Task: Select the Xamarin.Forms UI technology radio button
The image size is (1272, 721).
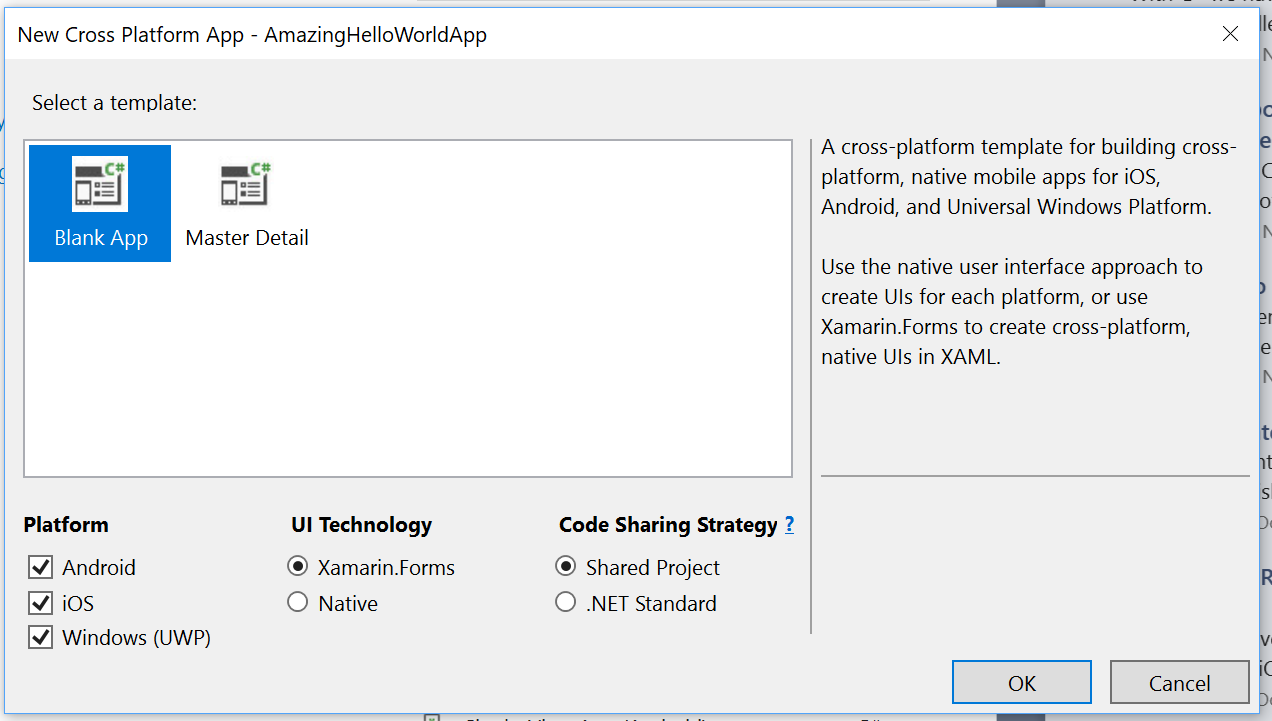Action: point(297,567)
